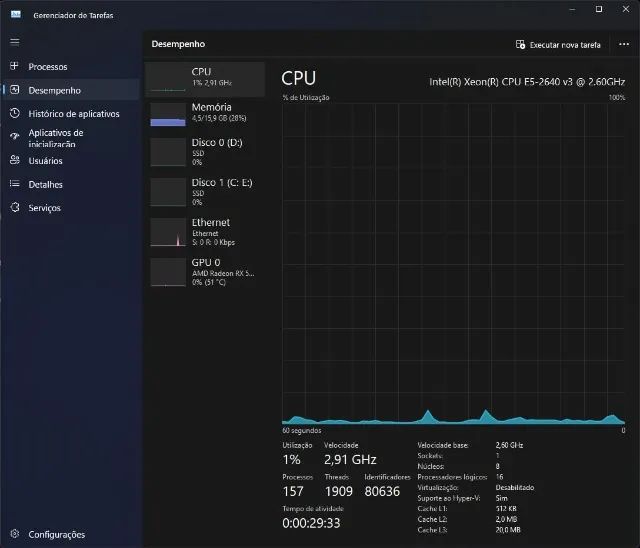Click the Cache L3 20,0 MB value
This screenshot has height=548, width=640.
508,530
